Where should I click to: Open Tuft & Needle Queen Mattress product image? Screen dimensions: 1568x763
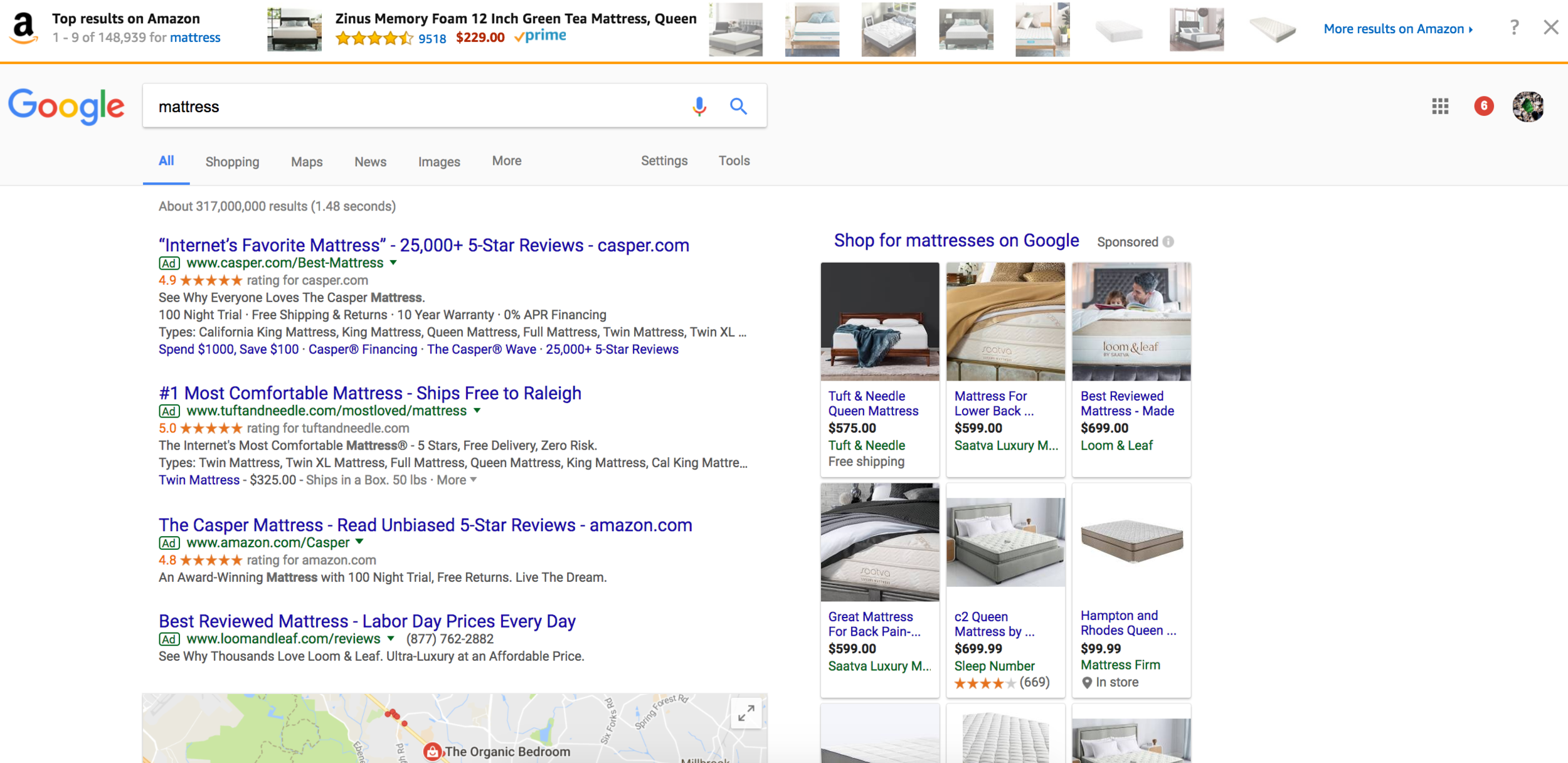point(880,322)
